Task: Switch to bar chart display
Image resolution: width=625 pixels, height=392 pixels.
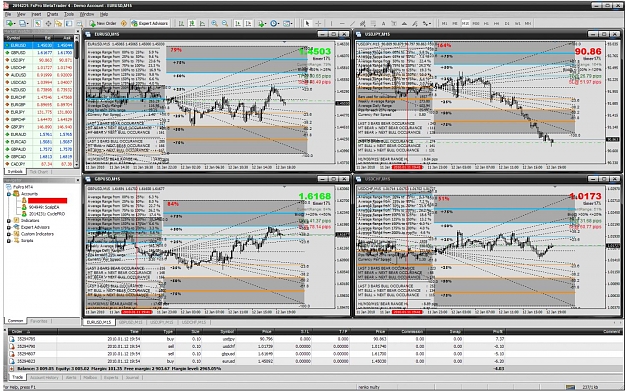Action: coord(181,24)
